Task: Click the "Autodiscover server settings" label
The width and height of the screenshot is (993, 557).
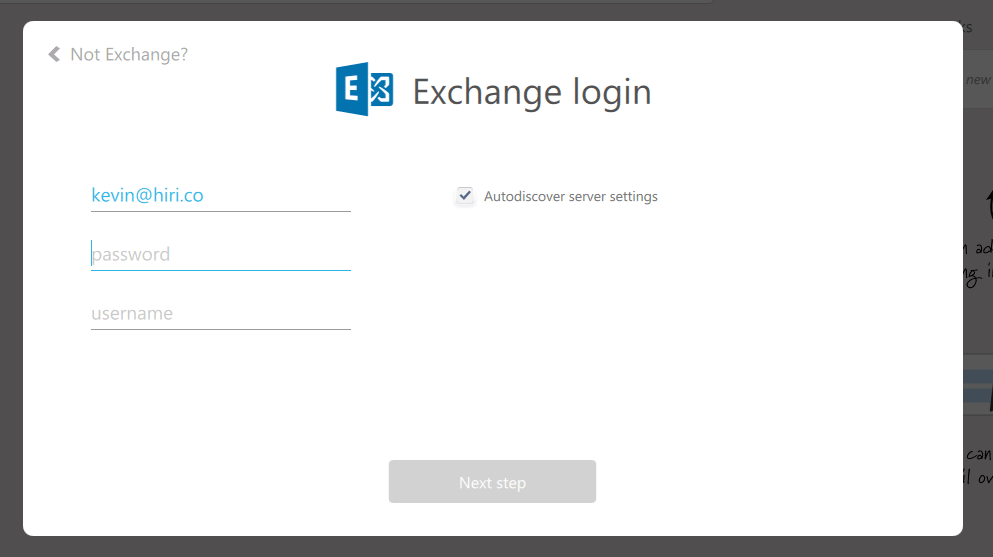Action: coord(571,196)
